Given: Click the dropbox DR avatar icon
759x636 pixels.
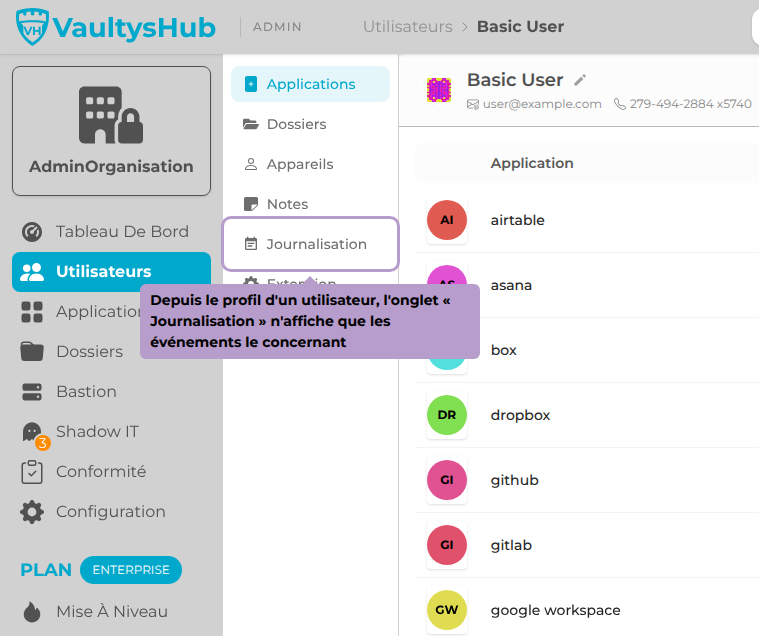Looking at the screenshot, I should 447,415.
